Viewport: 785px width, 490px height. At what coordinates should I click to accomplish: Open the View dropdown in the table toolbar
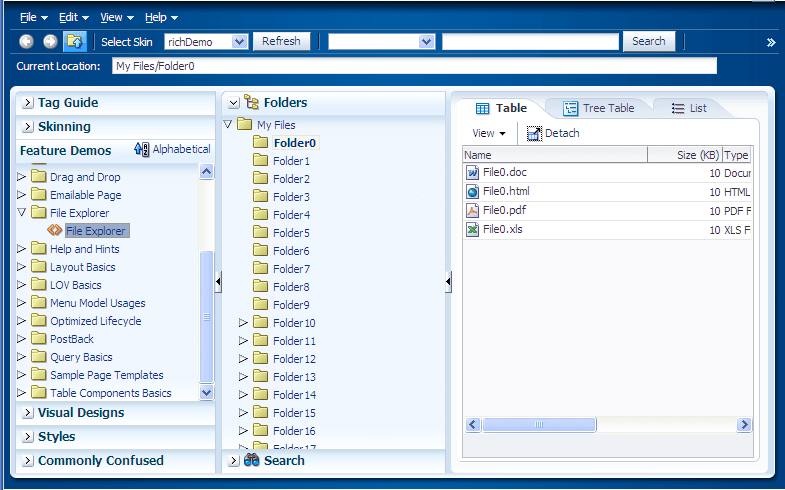pos(489,133)
